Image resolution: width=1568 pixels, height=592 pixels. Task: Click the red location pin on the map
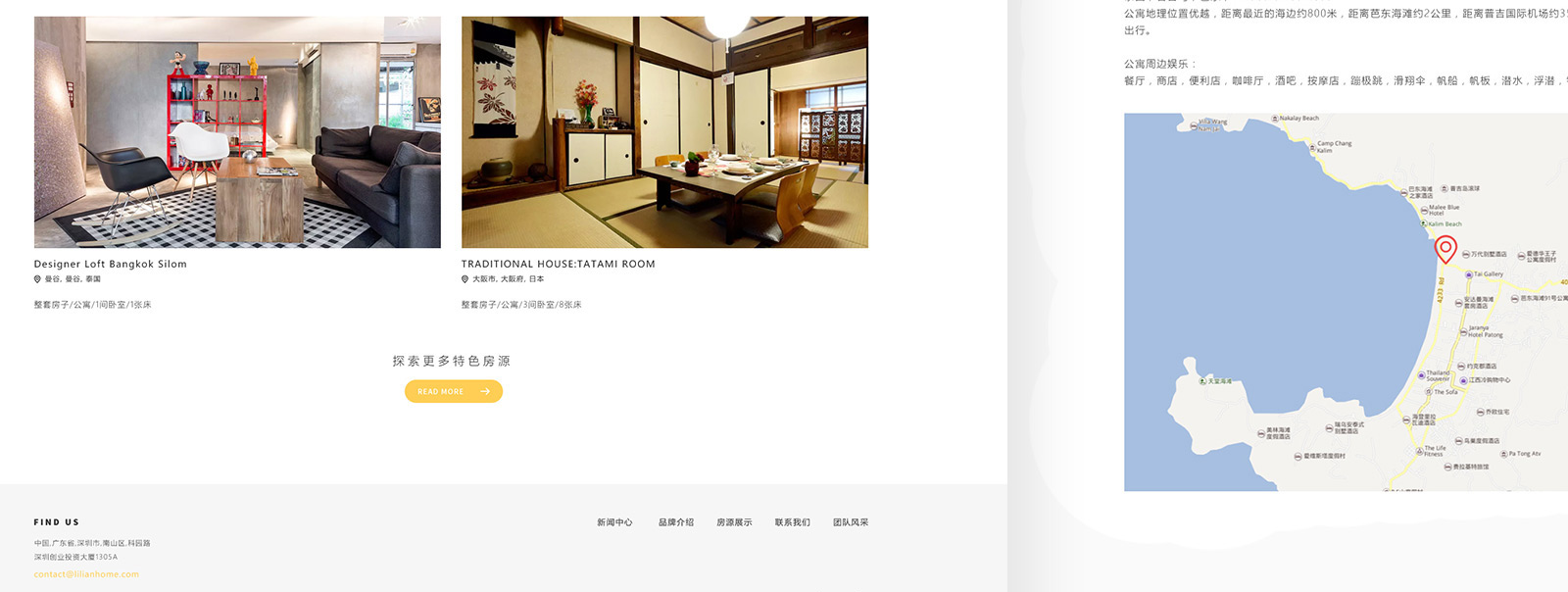coord(1445,249)
